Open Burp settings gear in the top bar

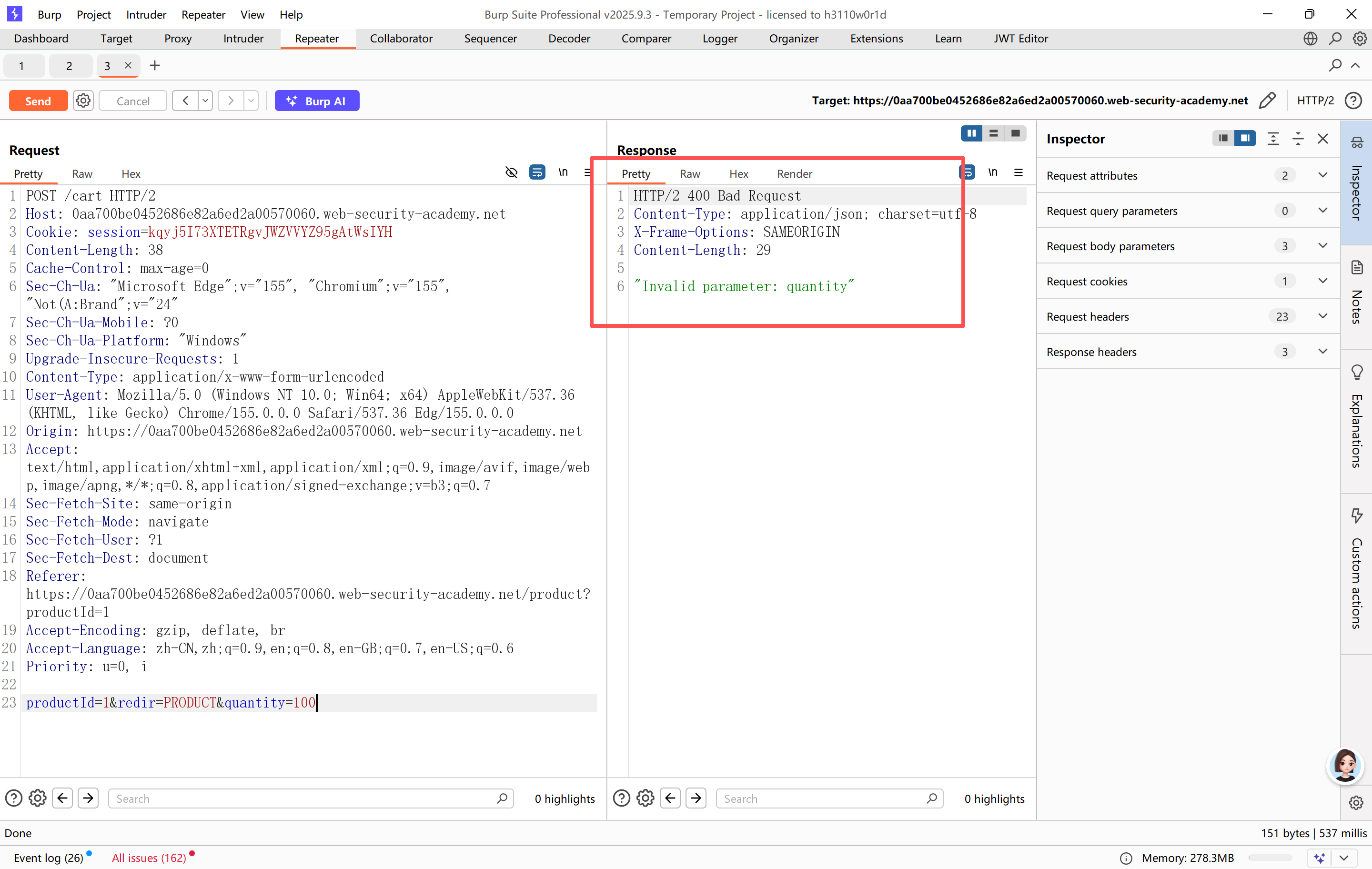(x=1360, y=39)
